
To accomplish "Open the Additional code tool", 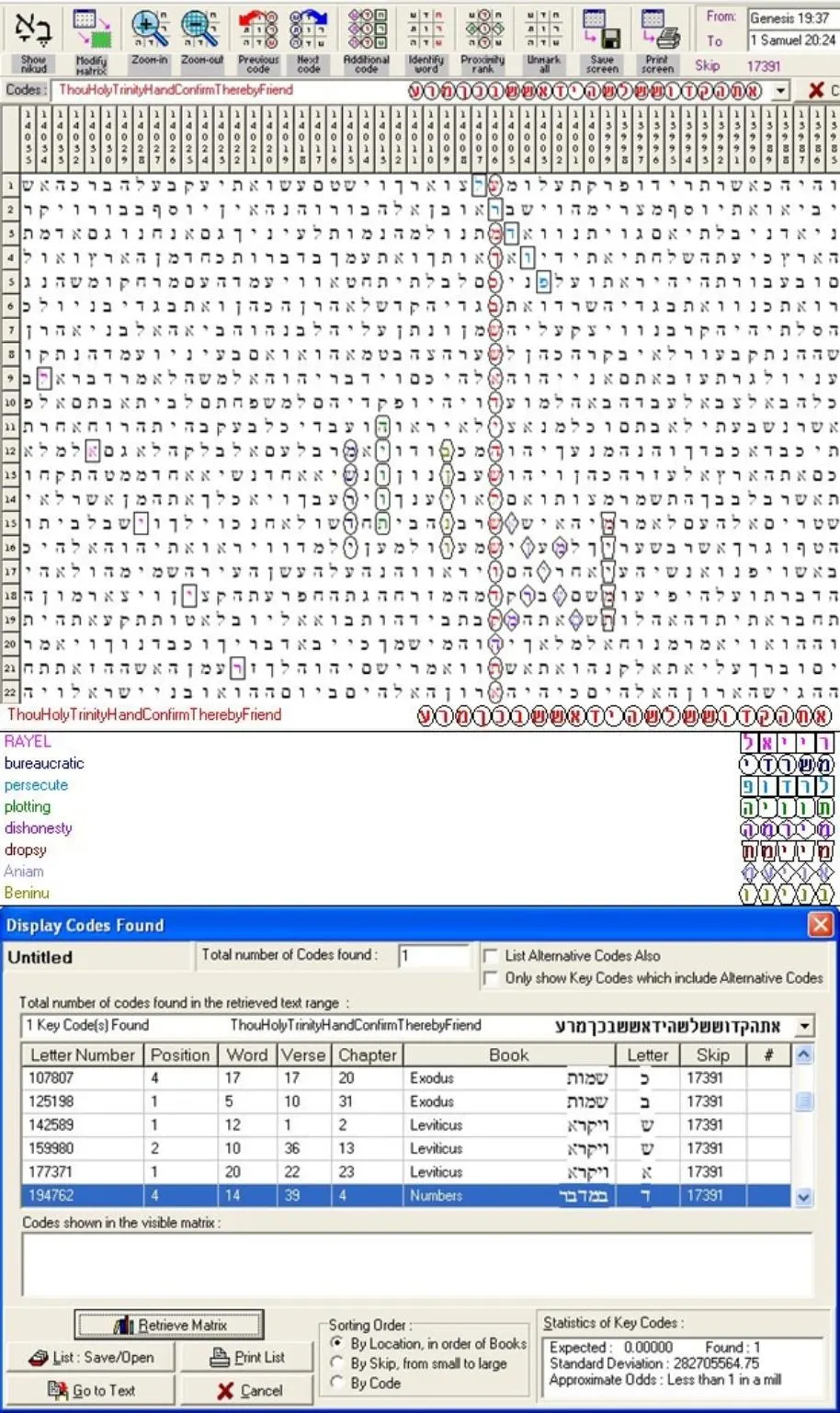I will click(x=367, y=39).
